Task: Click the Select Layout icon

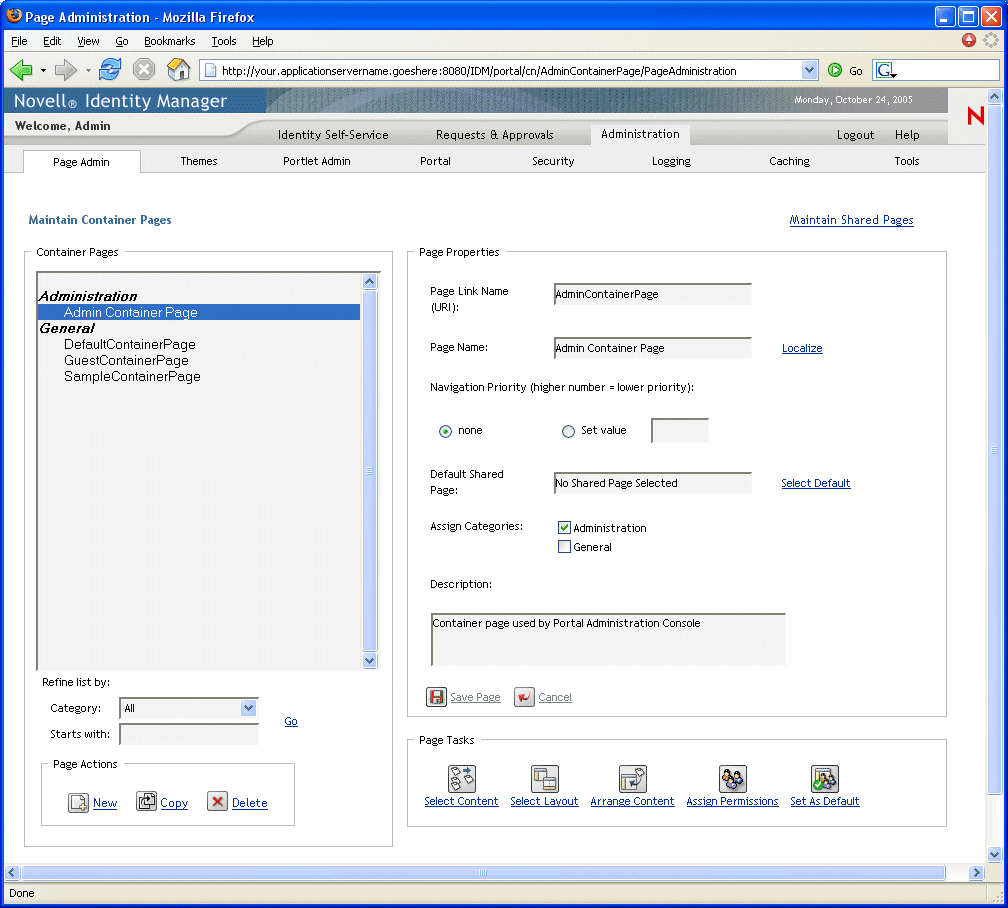Action: [544, 779]
